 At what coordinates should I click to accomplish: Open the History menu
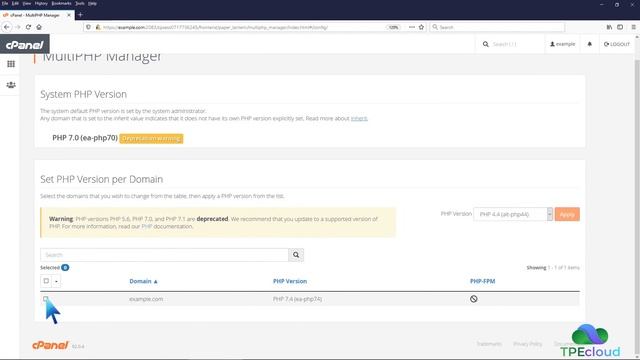pos(41,3)
